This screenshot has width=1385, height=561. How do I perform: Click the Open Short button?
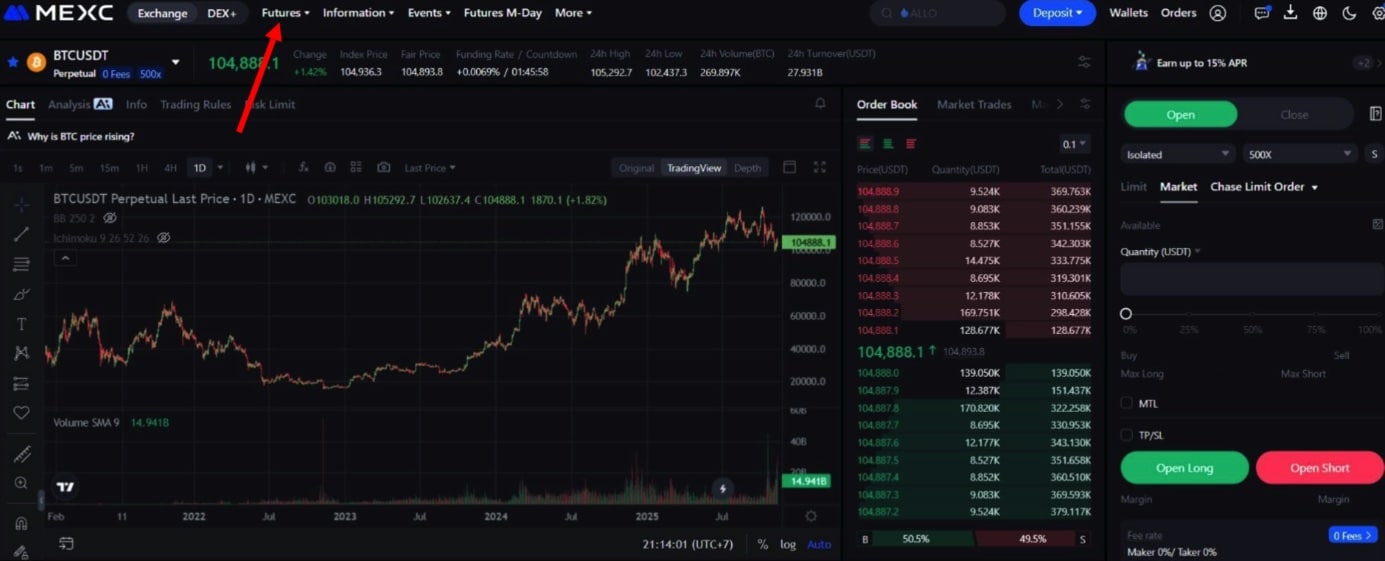click(1320, 468)
